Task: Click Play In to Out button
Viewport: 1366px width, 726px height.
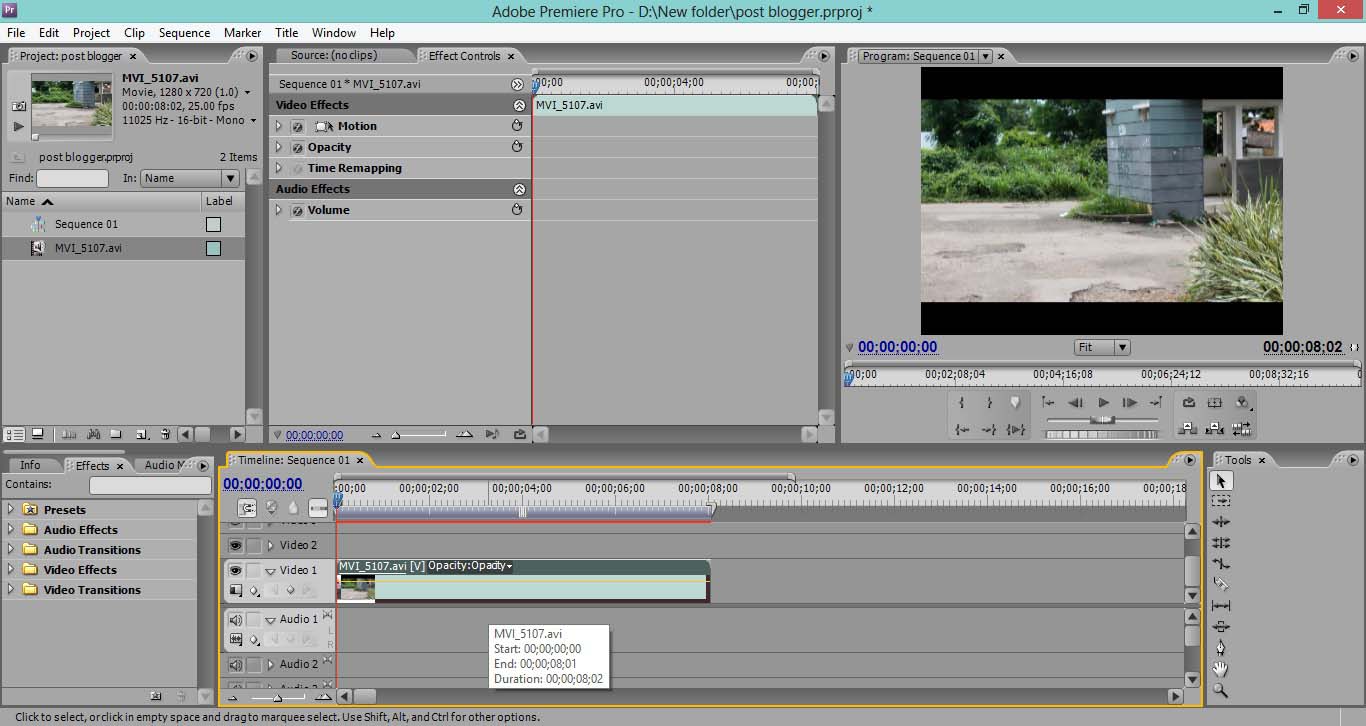Action: [x=1016, y=429]
